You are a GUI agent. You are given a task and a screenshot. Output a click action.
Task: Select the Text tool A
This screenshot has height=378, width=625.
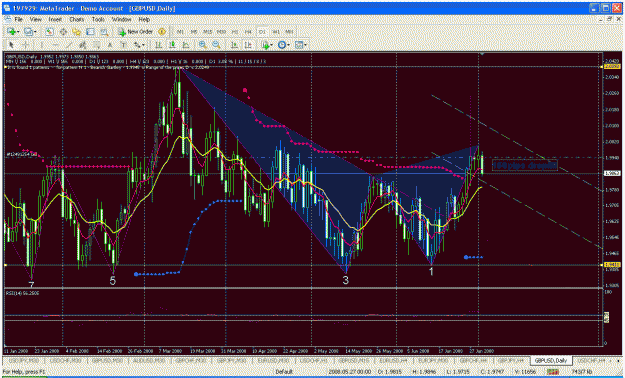(110, 45)
